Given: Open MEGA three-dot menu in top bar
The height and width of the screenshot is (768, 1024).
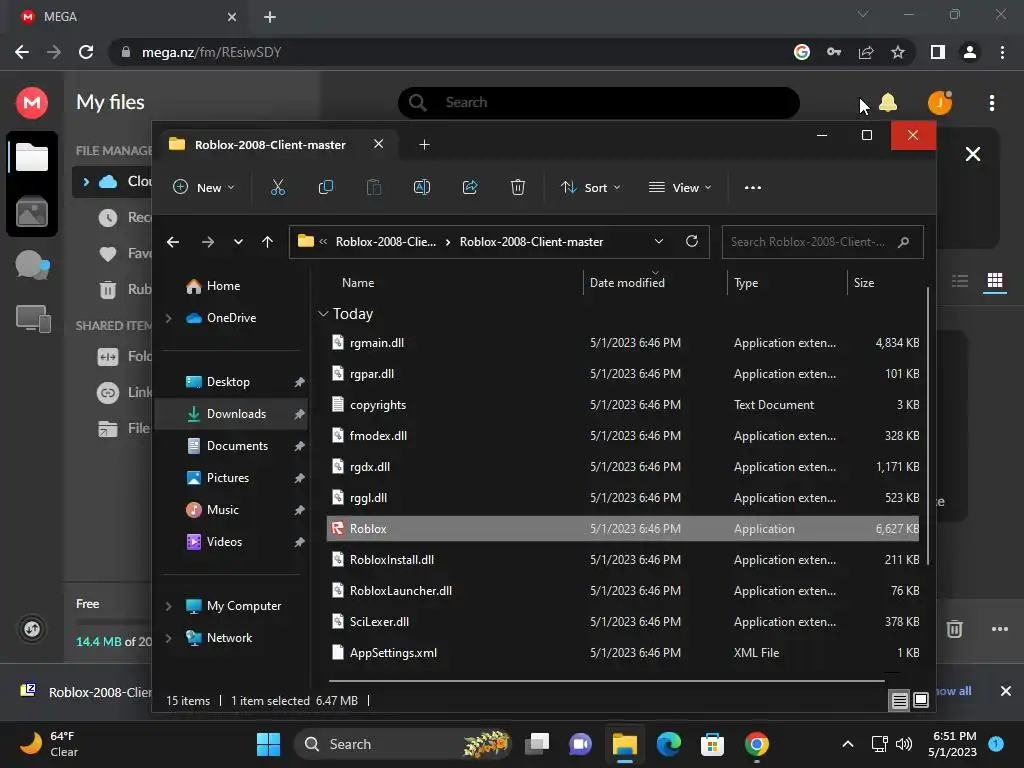Looking at the screenshot, I should 992,103.
